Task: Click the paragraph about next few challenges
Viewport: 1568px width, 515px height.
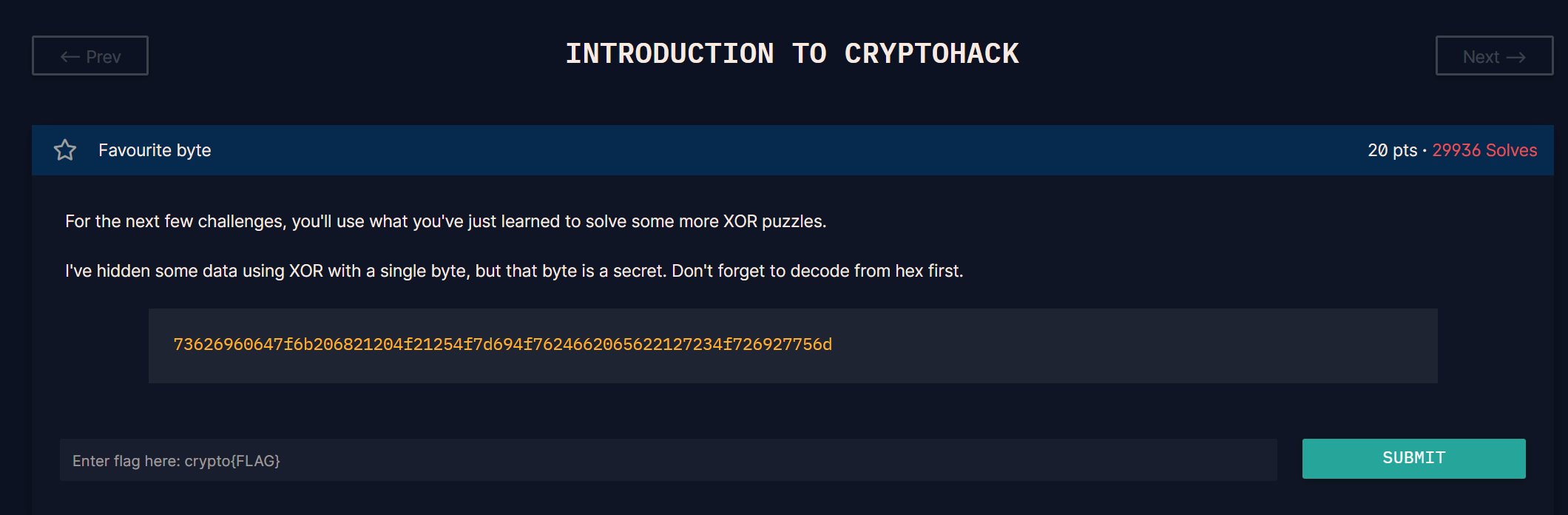Action: point(445,221)
